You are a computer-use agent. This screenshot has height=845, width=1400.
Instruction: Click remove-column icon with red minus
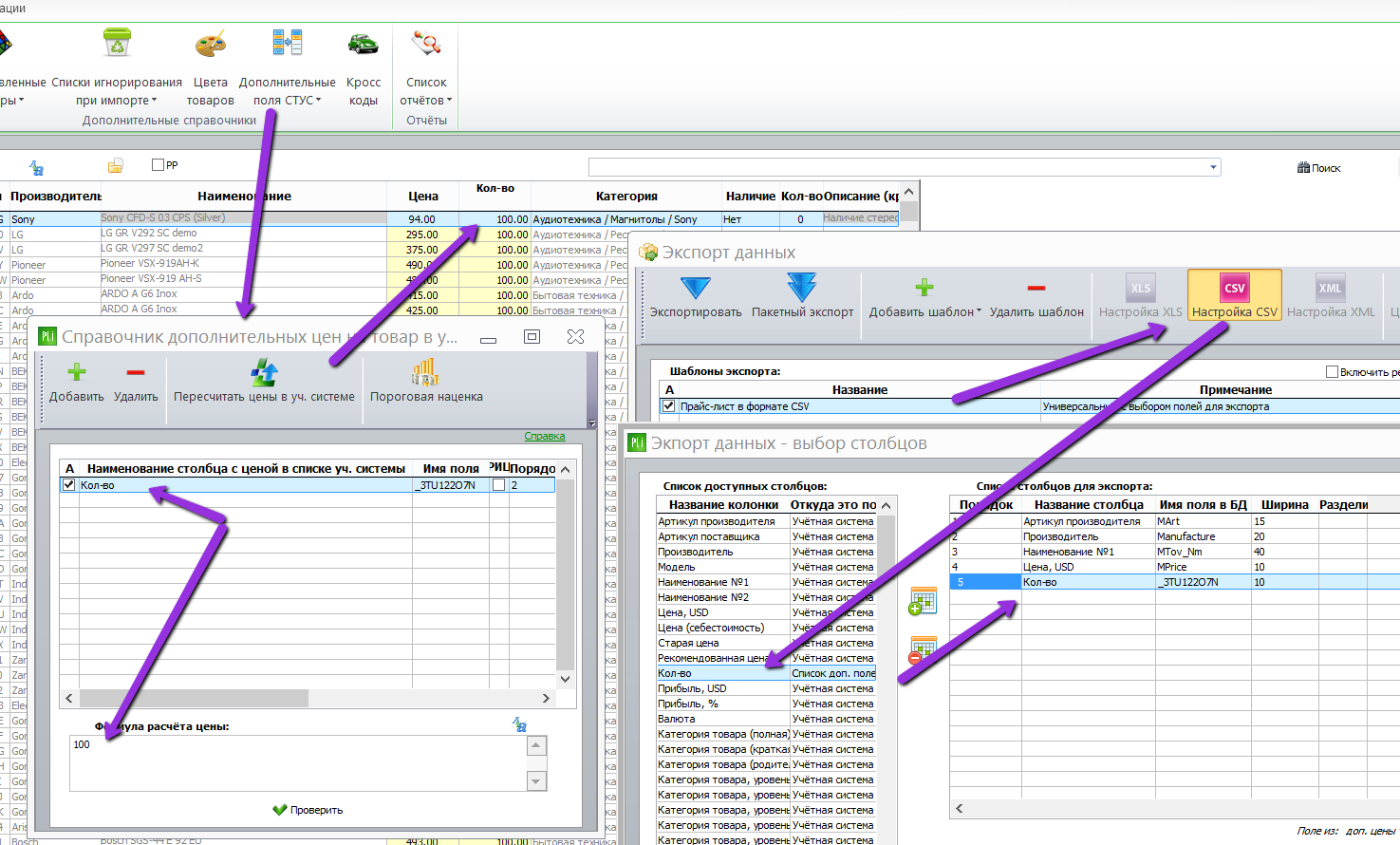click(923, 650)
